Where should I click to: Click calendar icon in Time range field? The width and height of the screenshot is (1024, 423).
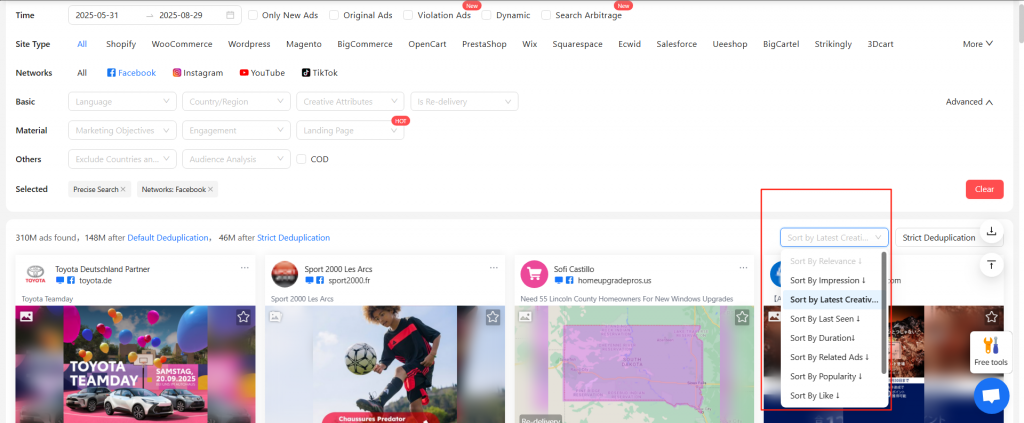pos(231,15)
